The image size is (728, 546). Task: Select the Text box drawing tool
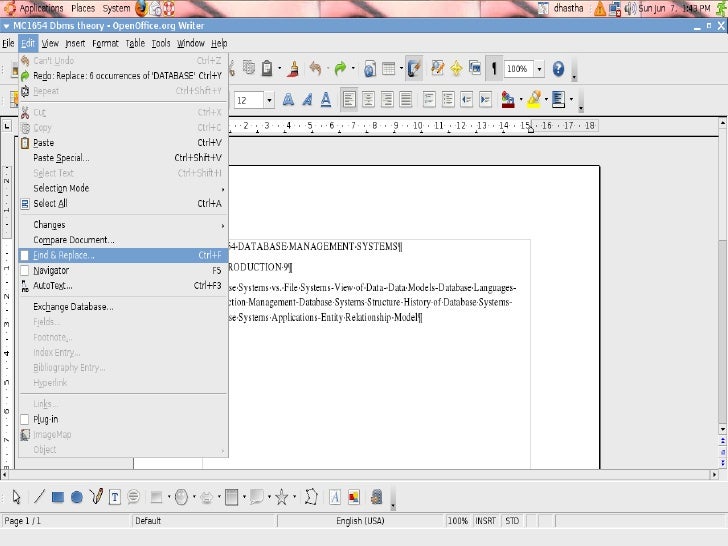(115, 497)
